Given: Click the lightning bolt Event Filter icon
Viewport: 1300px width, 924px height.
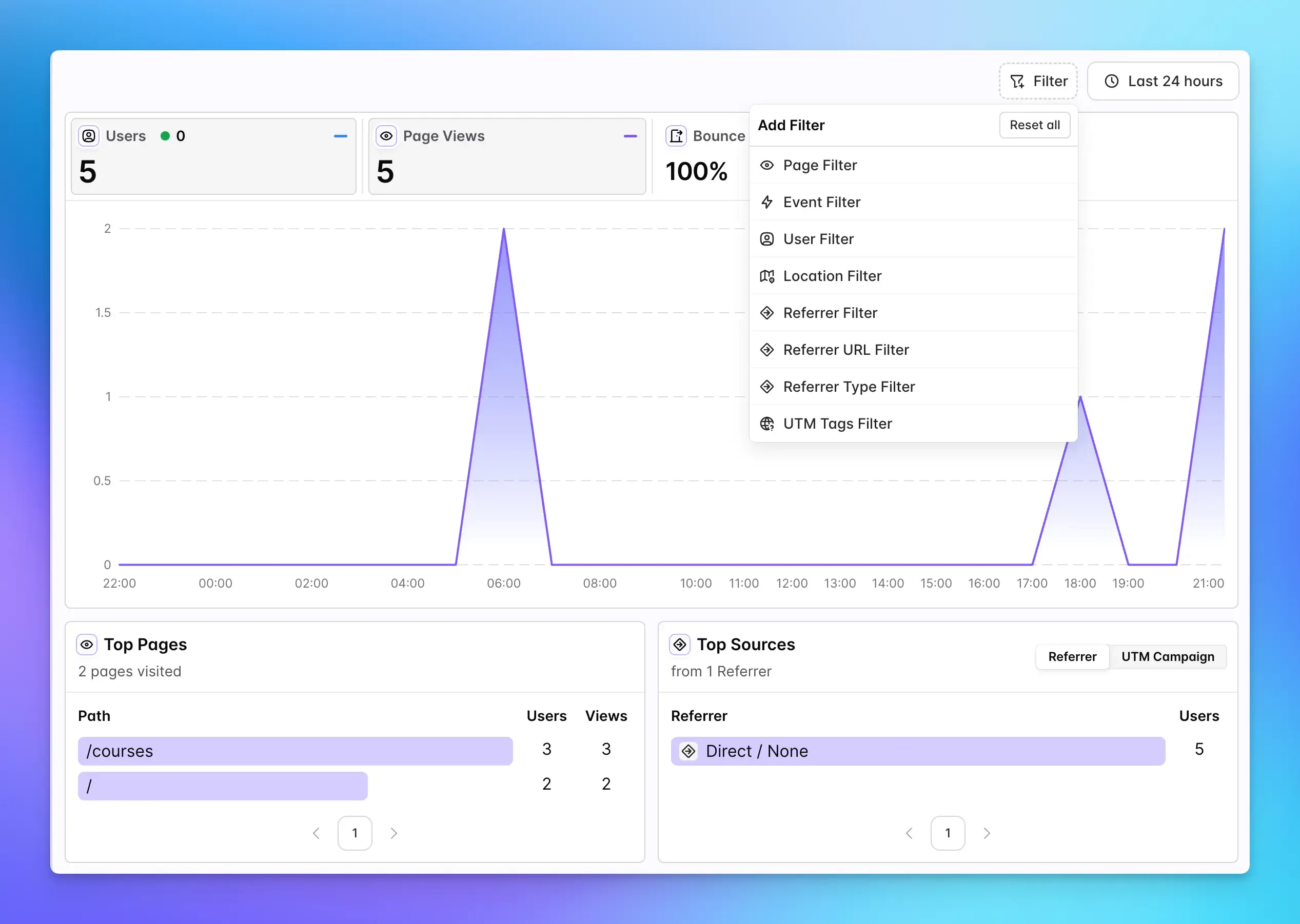Looking at the screenshot, I should pos(766,202).
